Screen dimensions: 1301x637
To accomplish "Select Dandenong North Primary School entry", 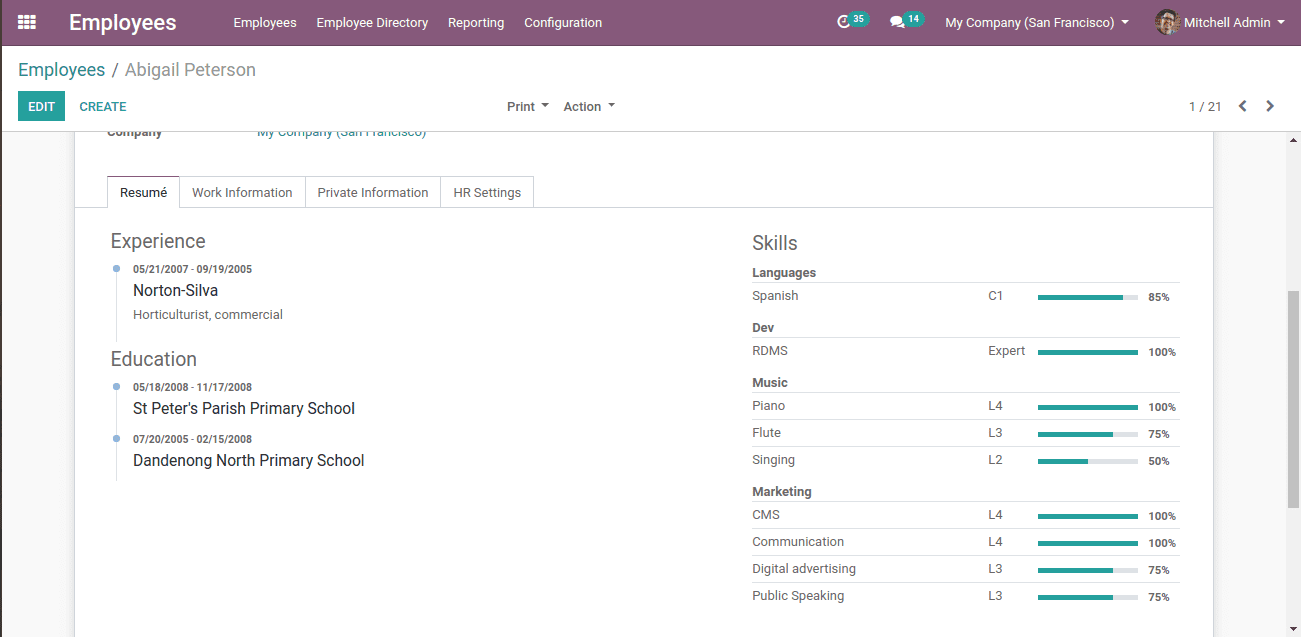I will [248, 460].
